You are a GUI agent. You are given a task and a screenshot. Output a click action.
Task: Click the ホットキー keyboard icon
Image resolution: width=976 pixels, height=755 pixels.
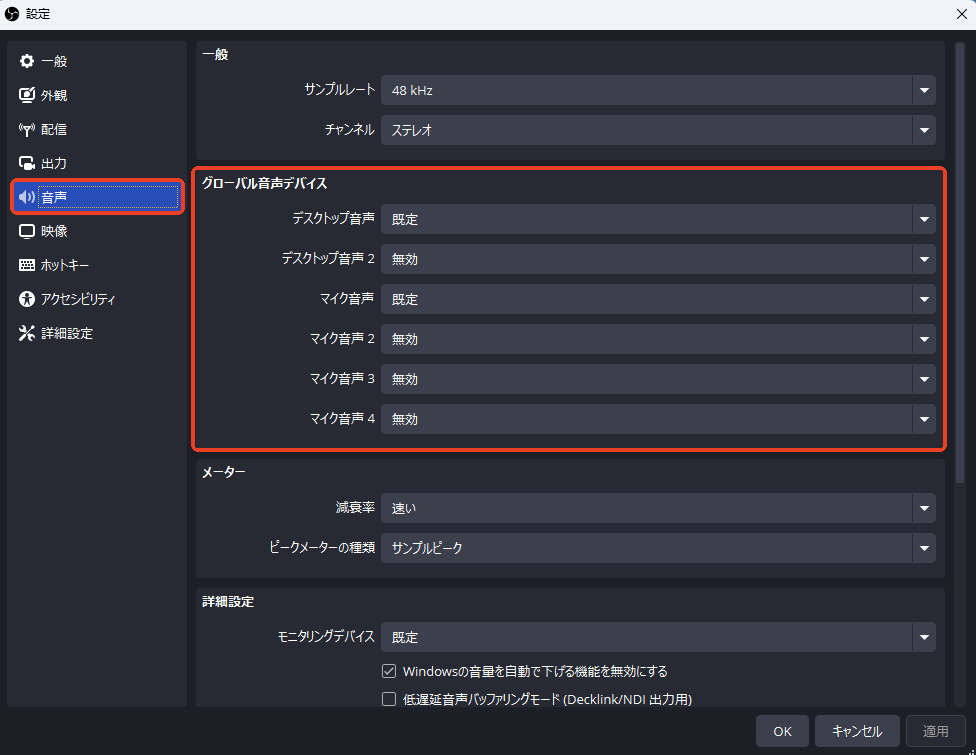point(27,265)
